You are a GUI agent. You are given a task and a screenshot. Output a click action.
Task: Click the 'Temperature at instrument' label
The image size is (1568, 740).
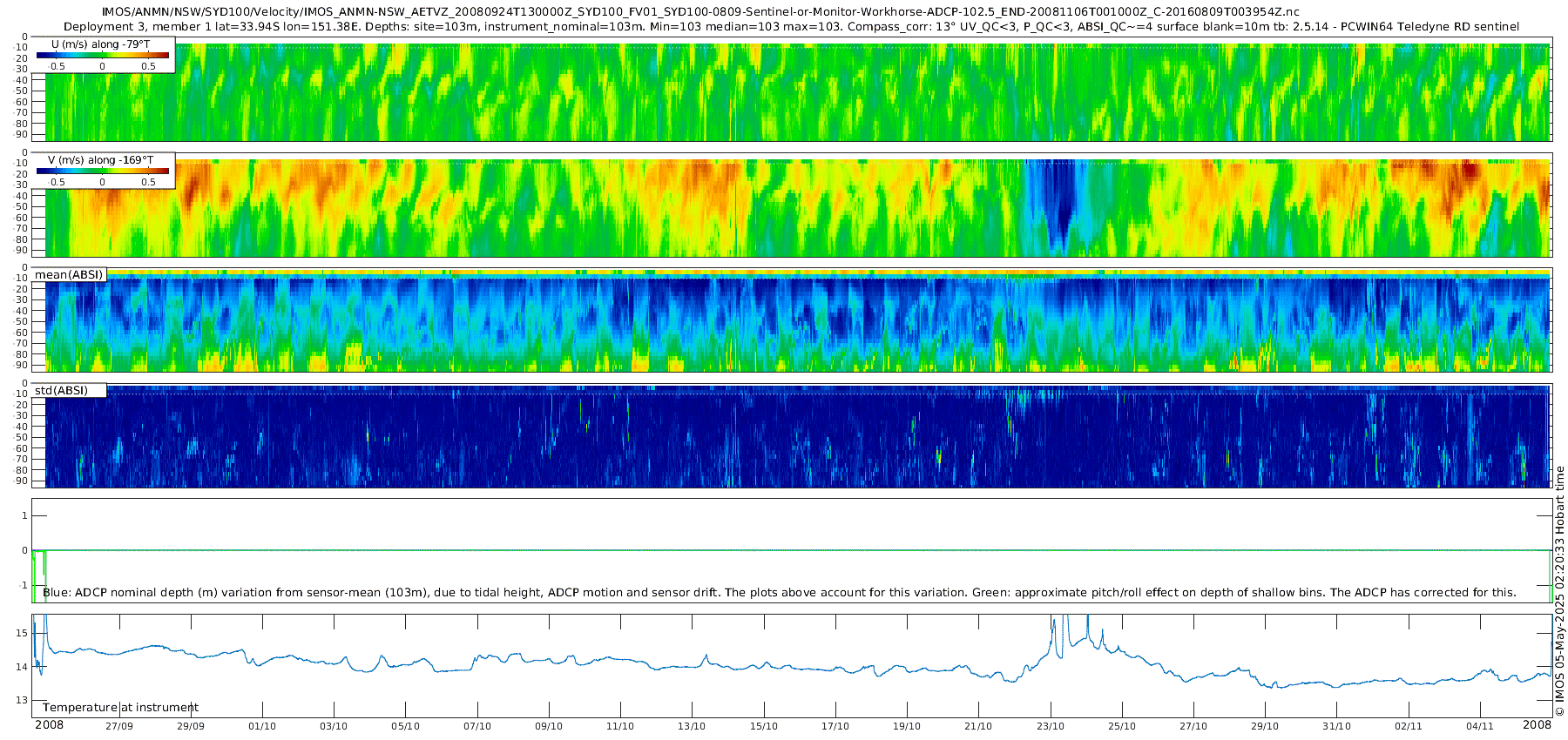point(120,708)
